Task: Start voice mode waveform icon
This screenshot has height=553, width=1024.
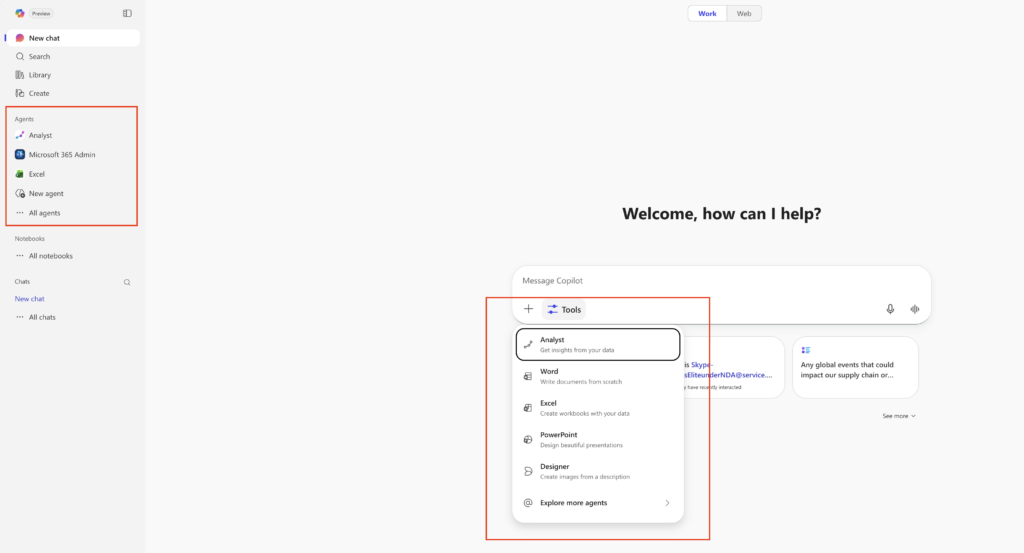Action: click(x=914, y=309)
